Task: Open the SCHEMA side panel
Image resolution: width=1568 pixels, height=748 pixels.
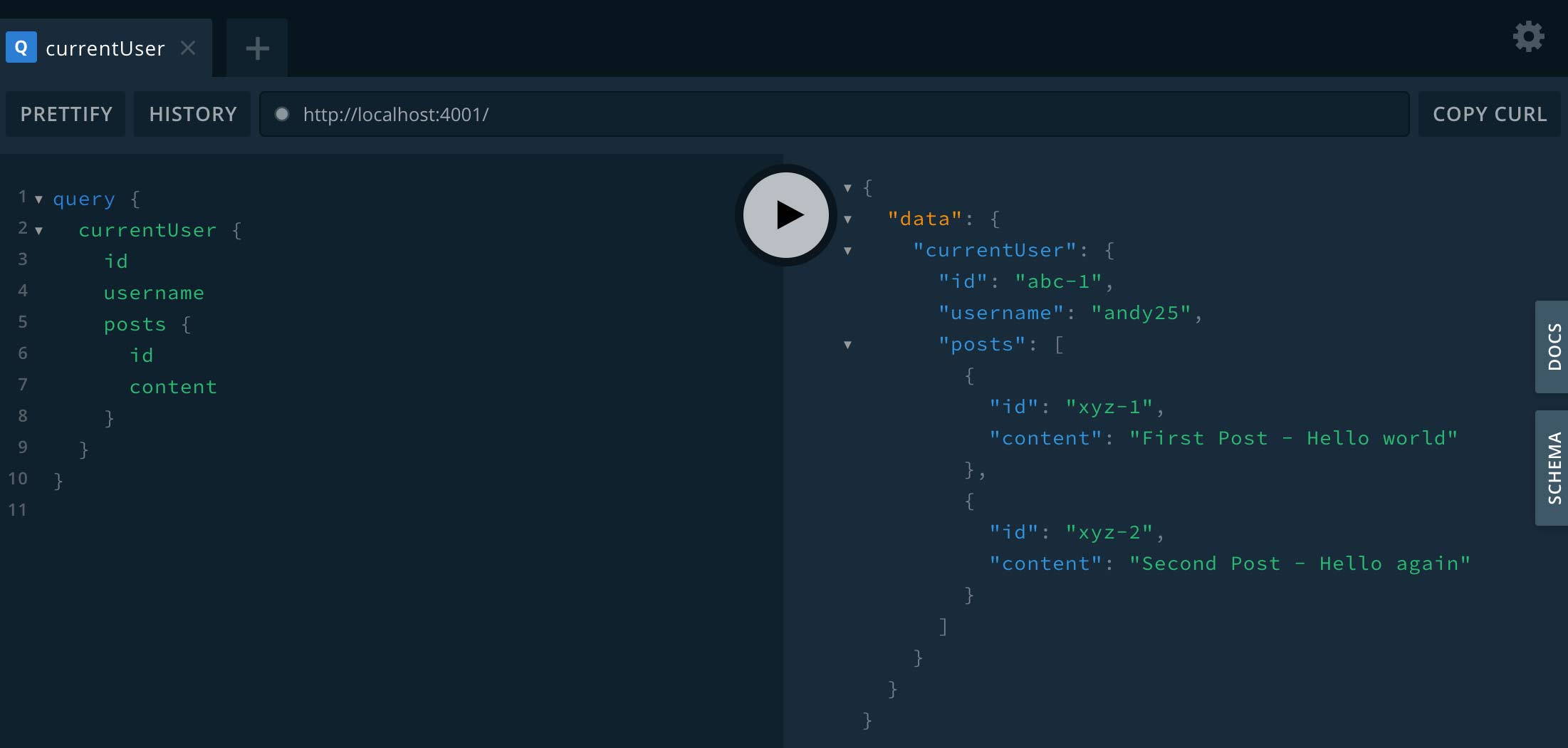Action: pyautogui.click(x=1553, y=468)
